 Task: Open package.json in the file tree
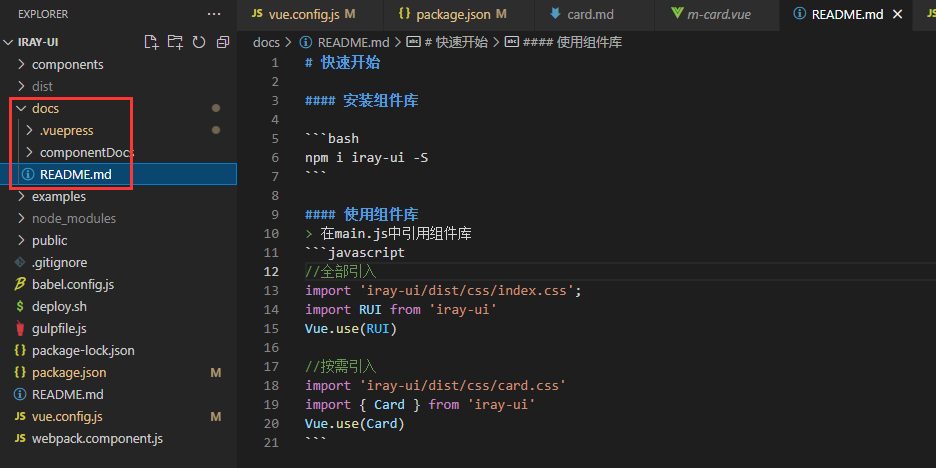coord(118,372)
